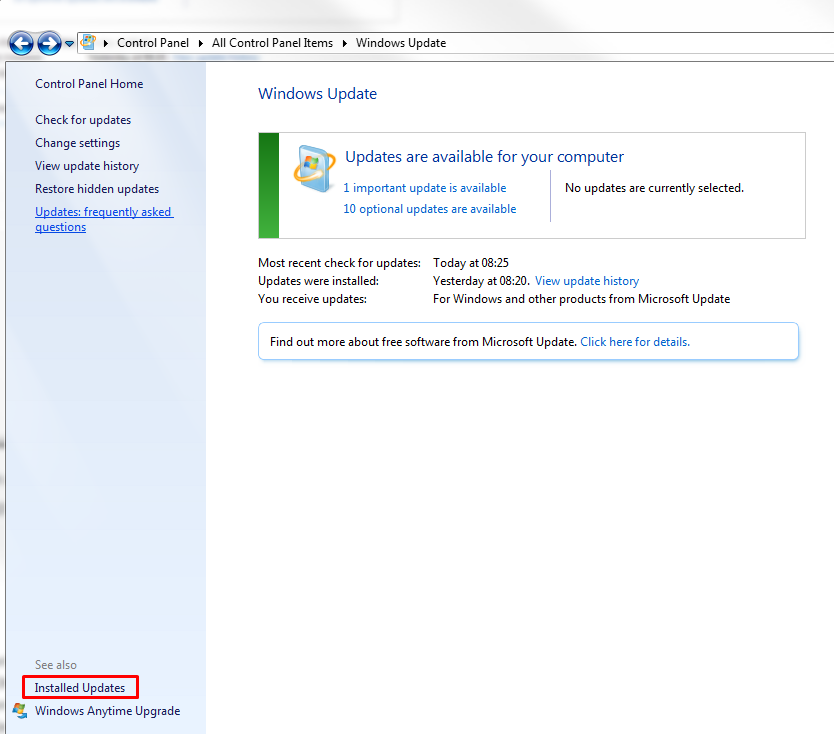Expand the arrow after Control Panel breadcrumb
The width and height of the screenshot is (834, 734).
[x=201, y=43]
